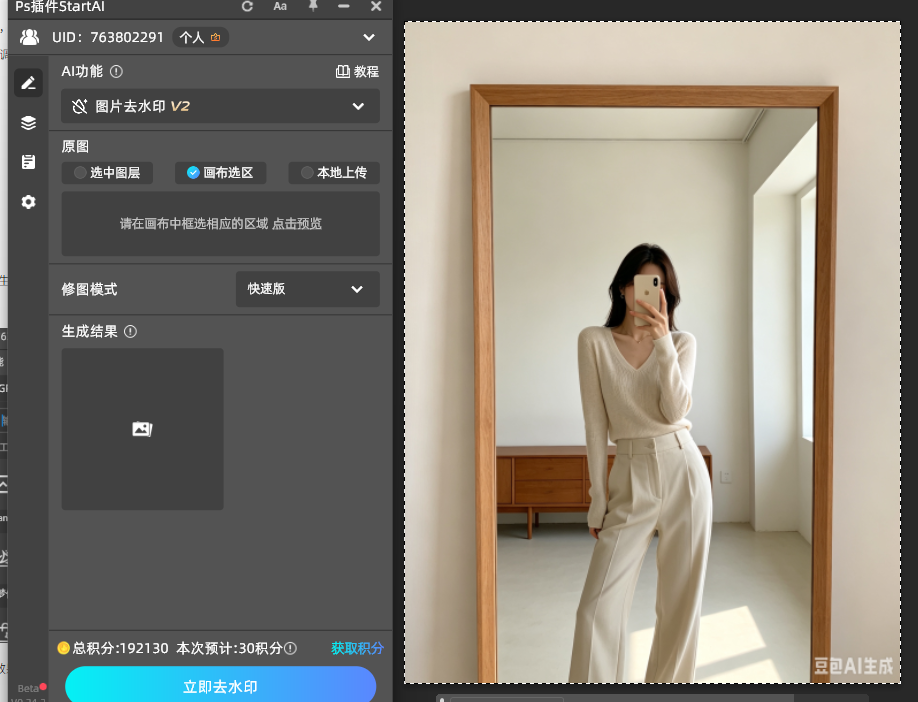
Task: Open the 快速版 retouch mode dropdown
Action: [x=307, y=289]
